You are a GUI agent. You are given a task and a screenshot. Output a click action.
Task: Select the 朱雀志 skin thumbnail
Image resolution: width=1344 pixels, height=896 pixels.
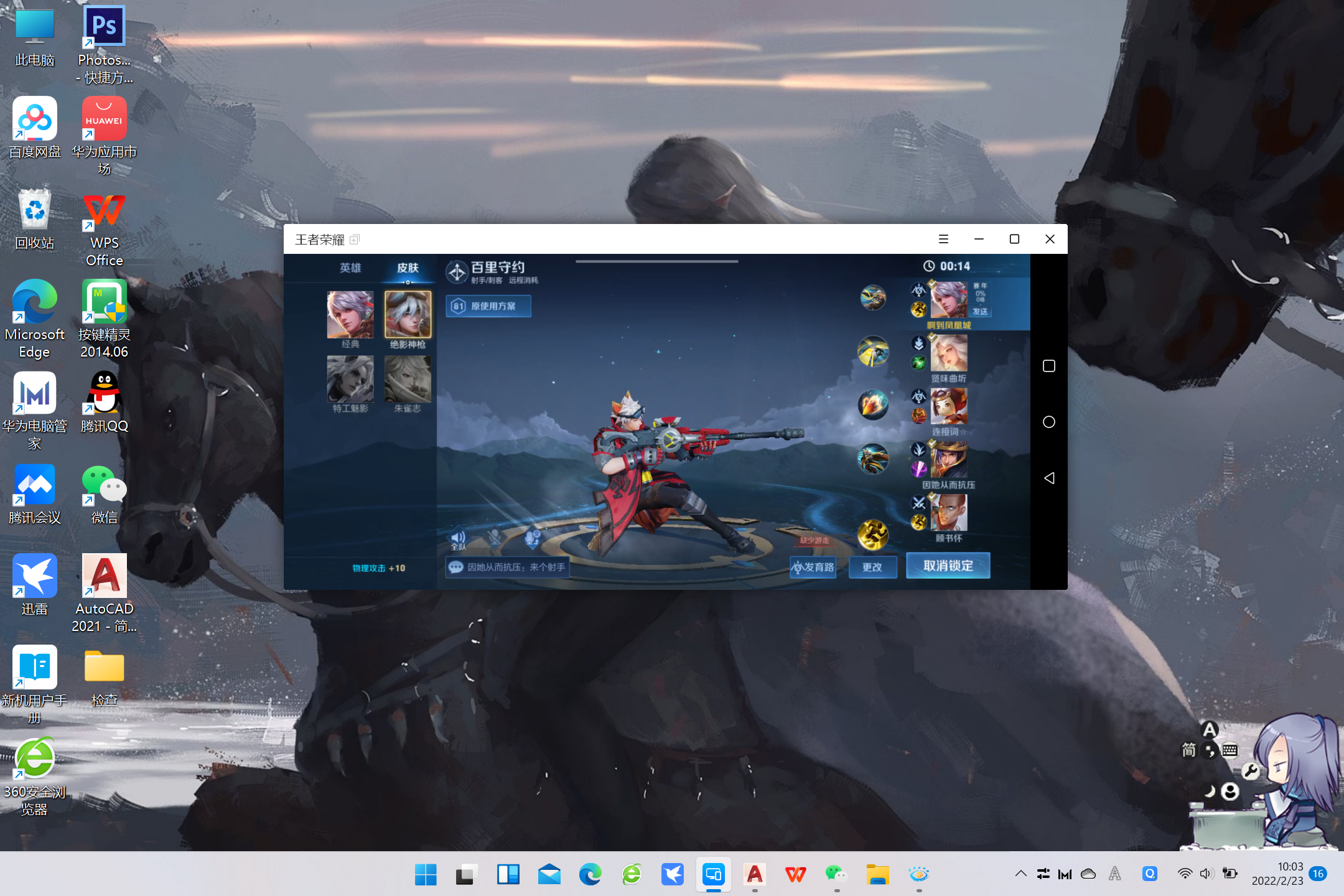pyautogui.click(x=408, y=379)
